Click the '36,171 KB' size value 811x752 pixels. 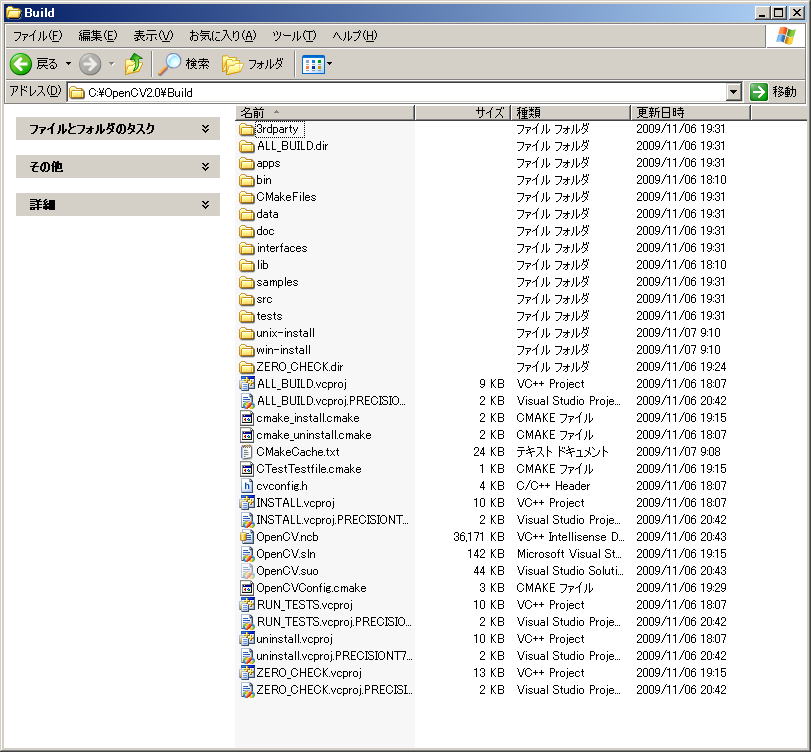(x=478, y=537)
